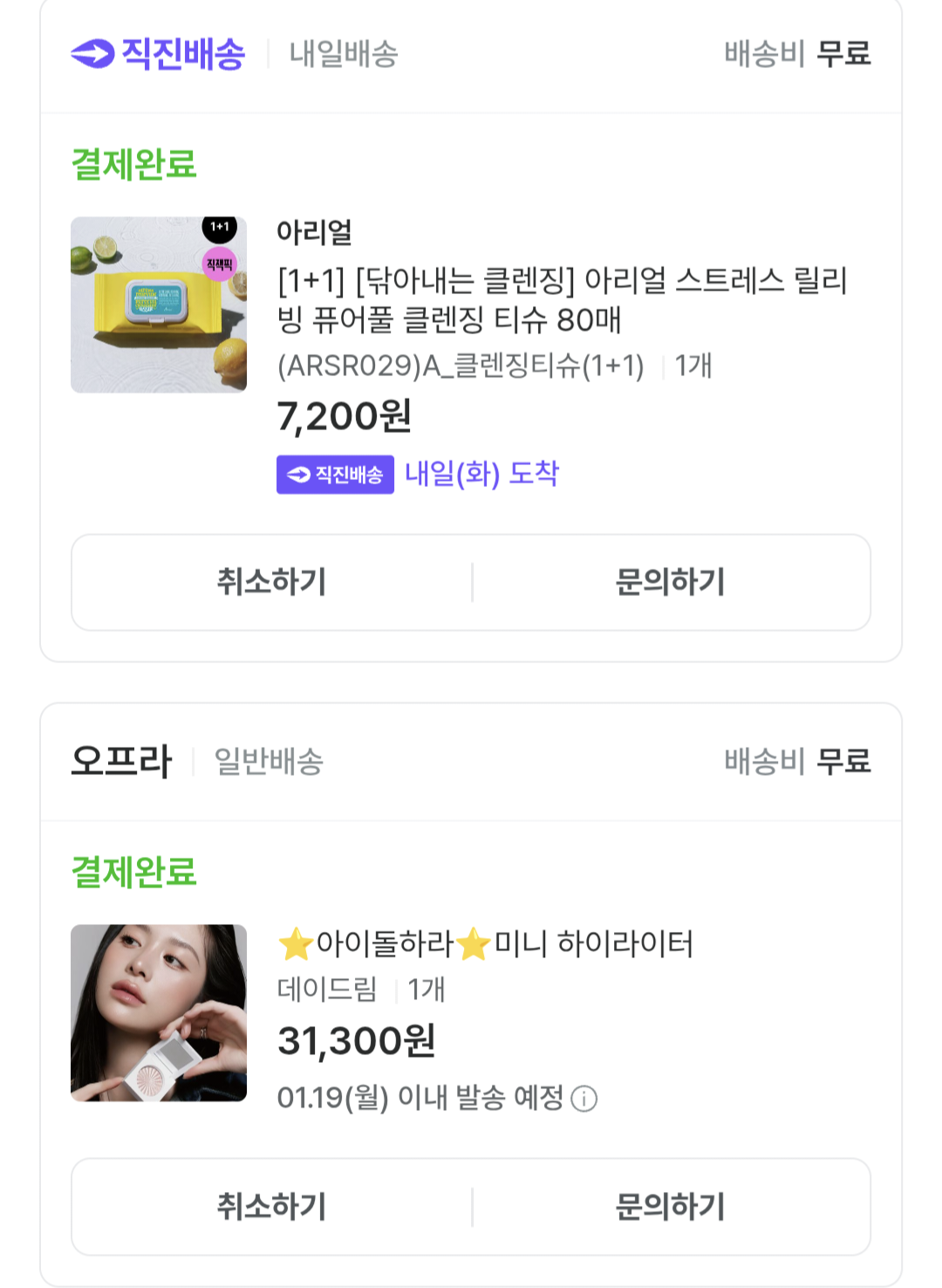Screen dimensions: 942x1288
Task: Tap the info icon beside 발송 예정
Action: click(584, 1099)
